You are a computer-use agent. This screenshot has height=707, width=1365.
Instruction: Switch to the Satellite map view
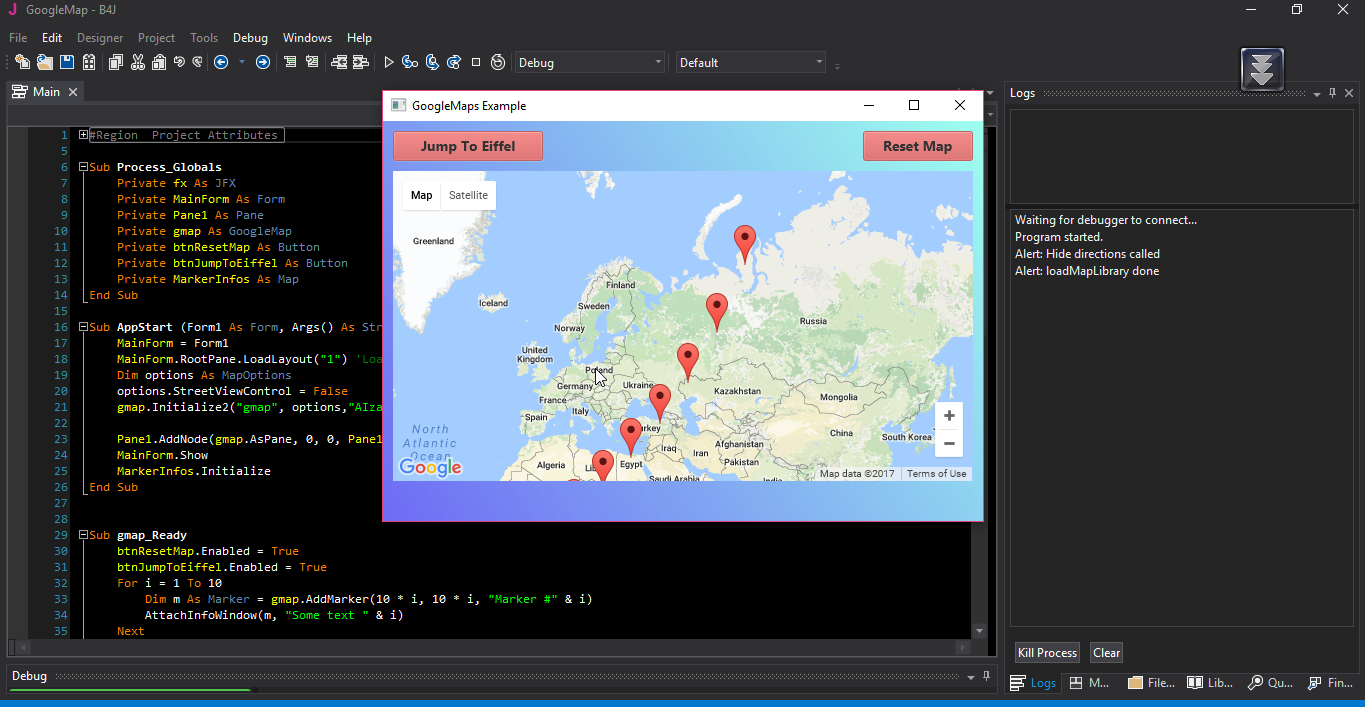(x=468, y=195)
